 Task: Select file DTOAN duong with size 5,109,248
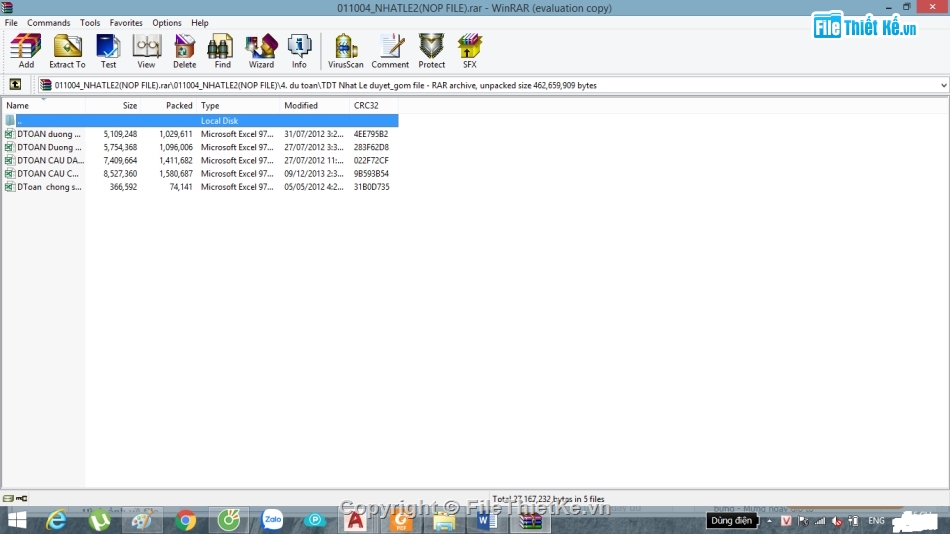tap(200, 134)
